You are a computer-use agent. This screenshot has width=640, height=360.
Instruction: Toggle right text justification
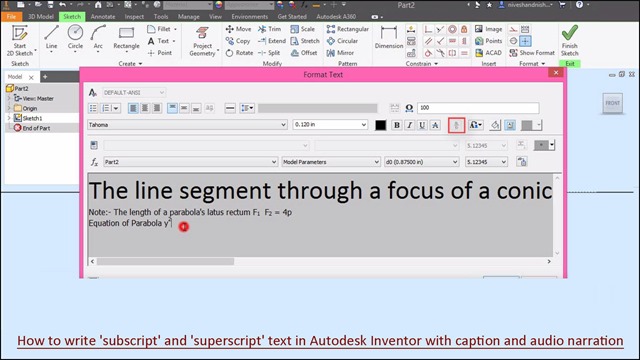[x=157, y=108]
